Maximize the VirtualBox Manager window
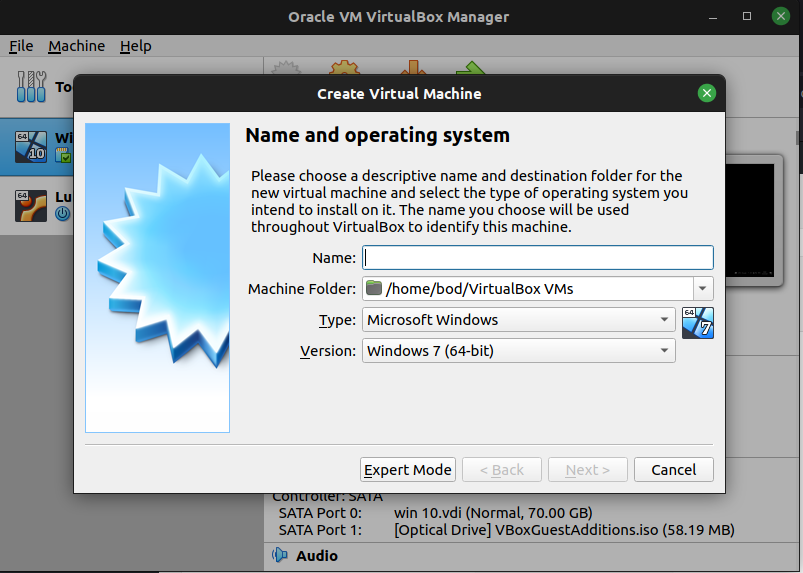This screenshot has width=803, height=573. click(x=747, y=16)
